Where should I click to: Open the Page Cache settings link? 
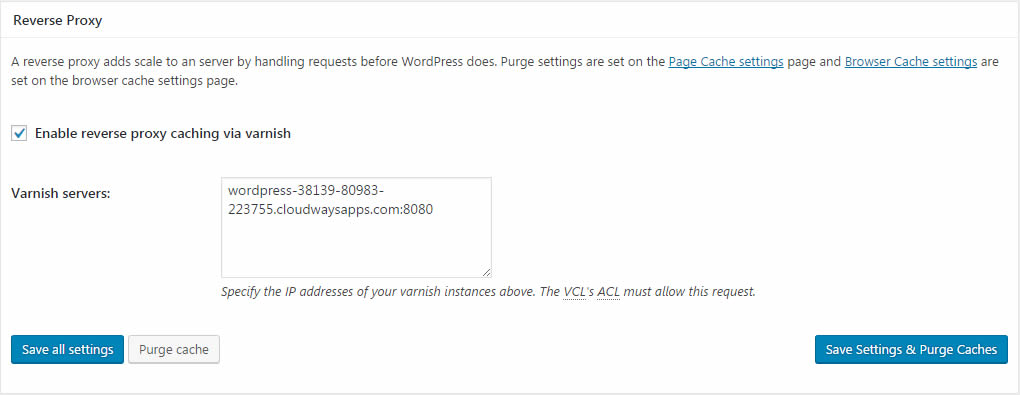click(x=726, y=62)
